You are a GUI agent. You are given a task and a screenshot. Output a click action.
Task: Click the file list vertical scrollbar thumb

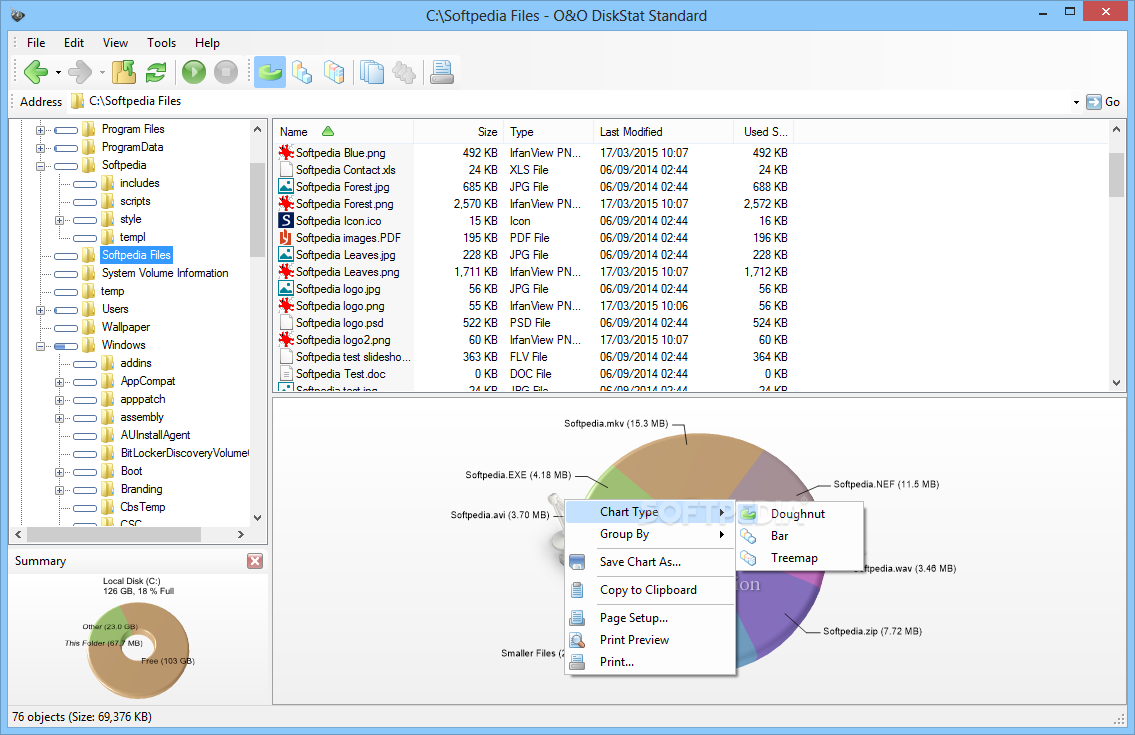1115,175
